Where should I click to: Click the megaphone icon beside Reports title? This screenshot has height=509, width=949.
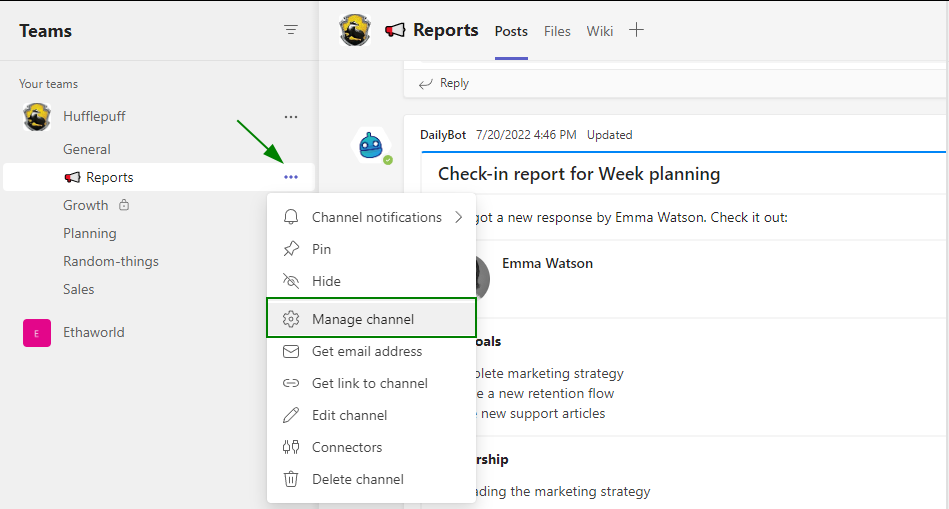pos(395,30)
